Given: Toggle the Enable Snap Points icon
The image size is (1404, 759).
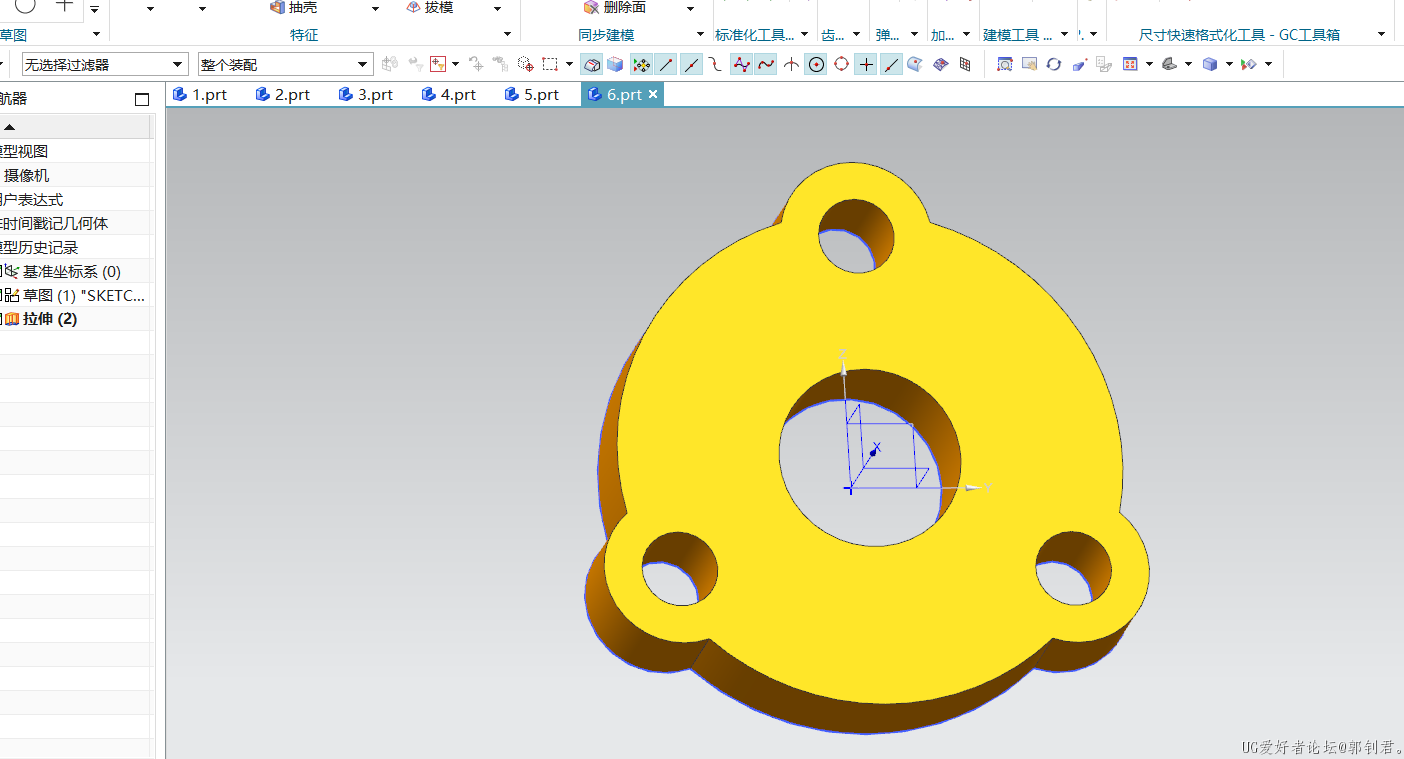Looking at the screenshot, I should tap(642, 64).
